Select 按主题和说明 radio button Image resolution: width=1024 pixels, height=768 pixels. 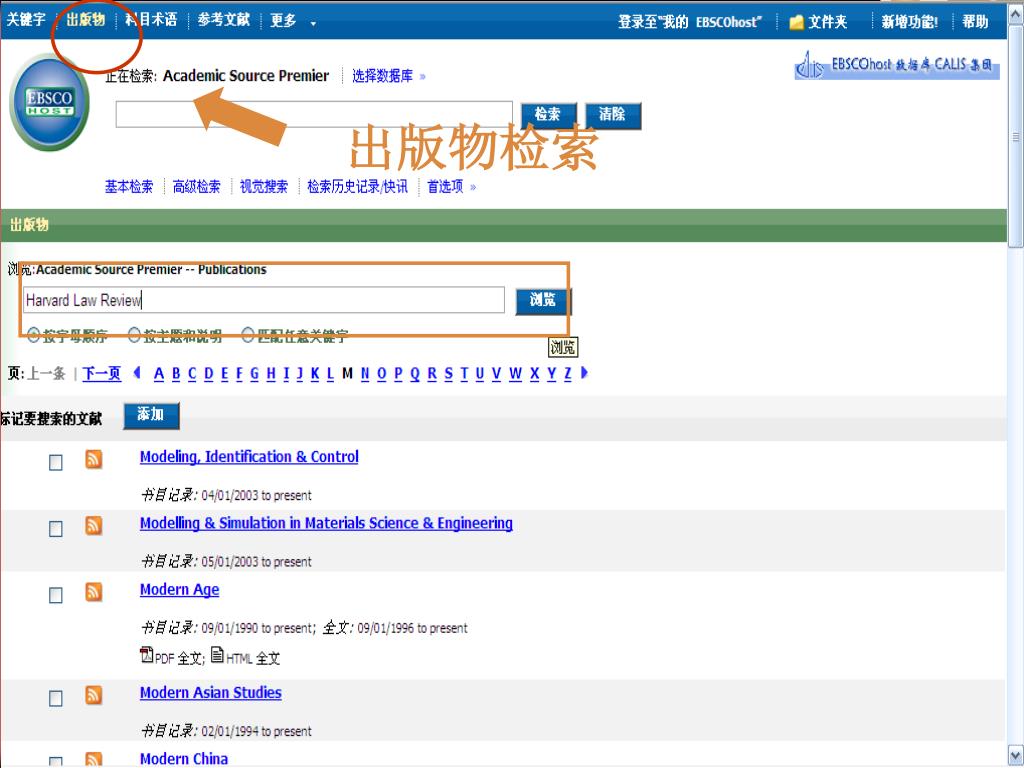point(134,335)
